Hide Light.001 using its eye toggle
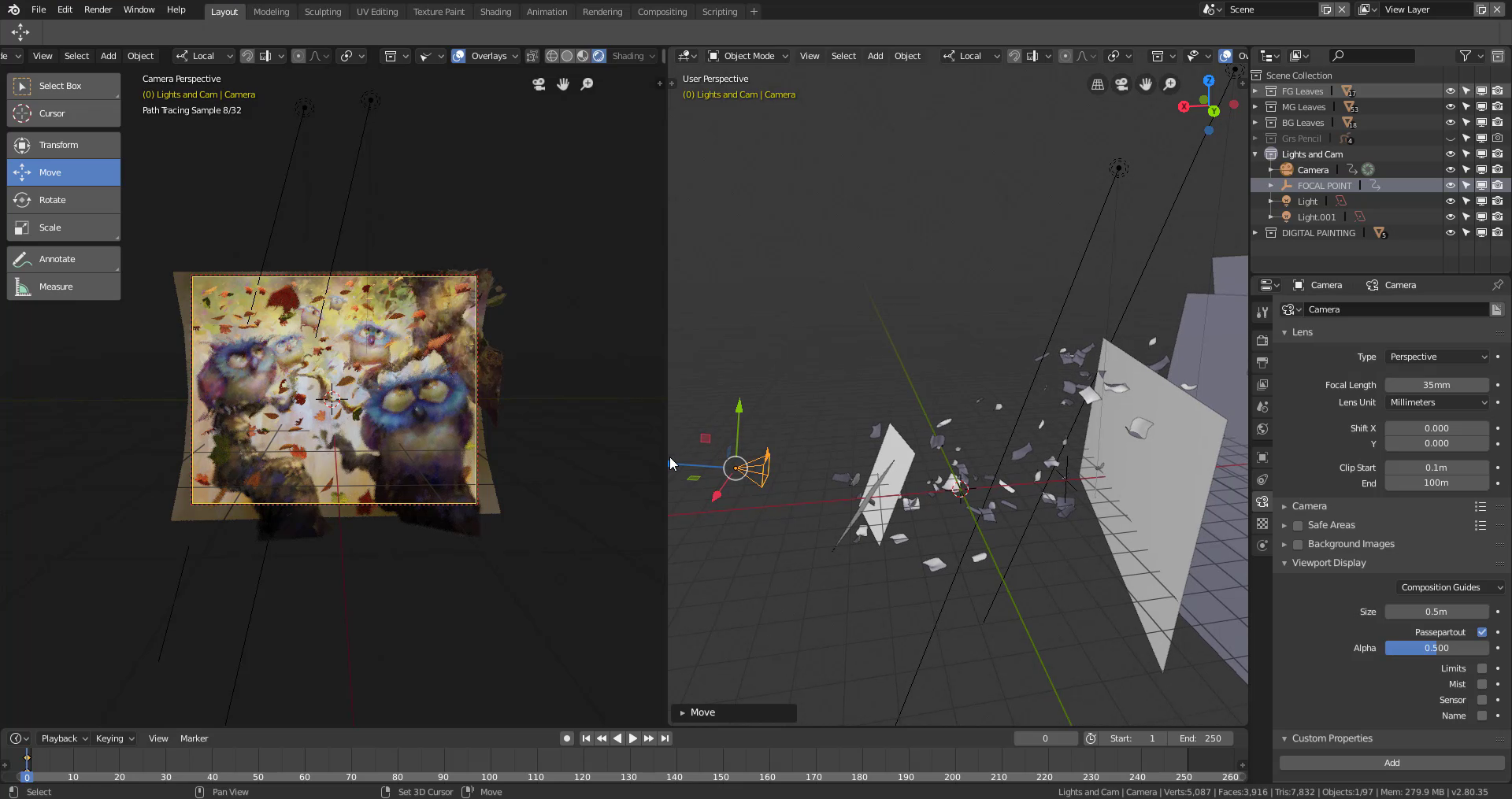 point(1451,216)
